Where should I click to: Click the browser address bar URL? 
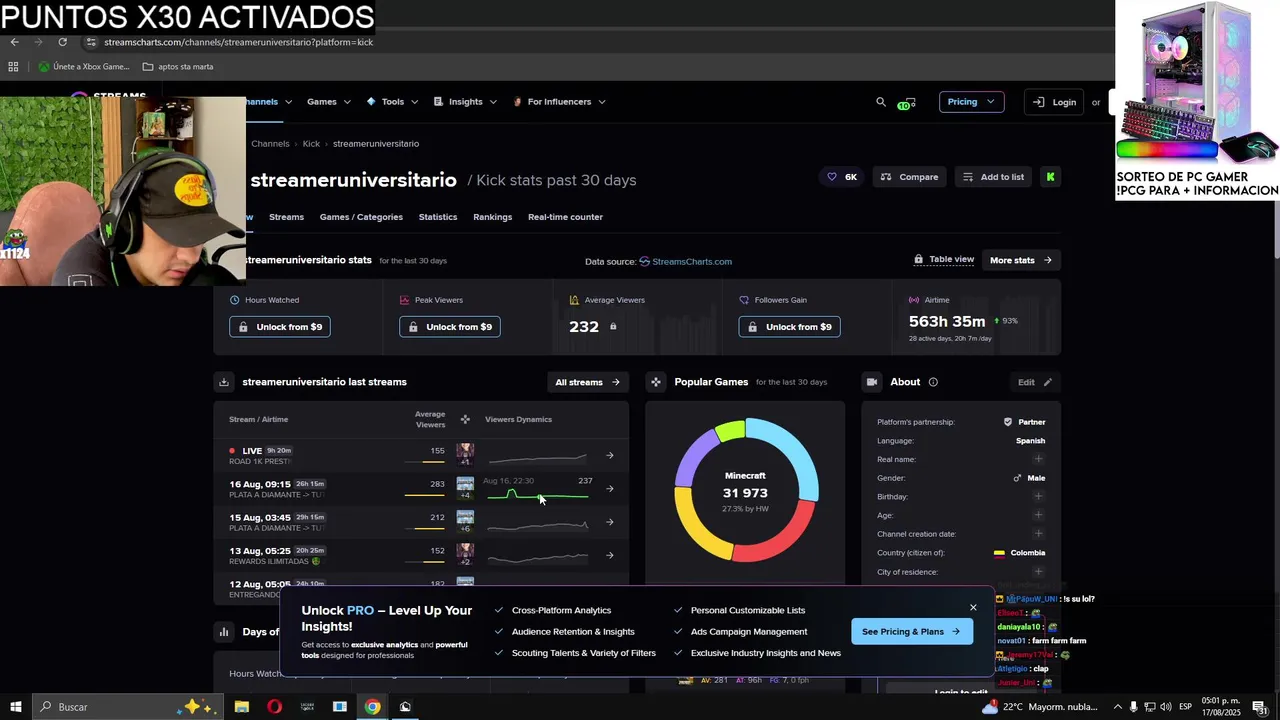pyautogui.click(x=239, y=42)
